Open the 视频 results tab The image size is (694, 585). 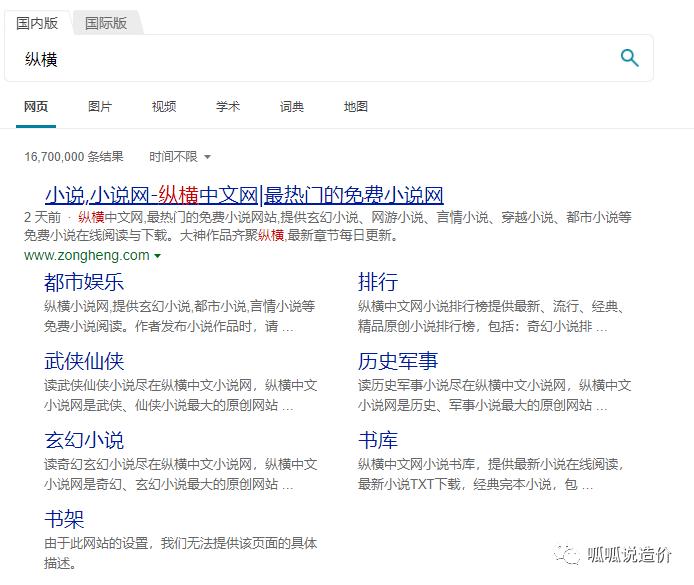164,107
